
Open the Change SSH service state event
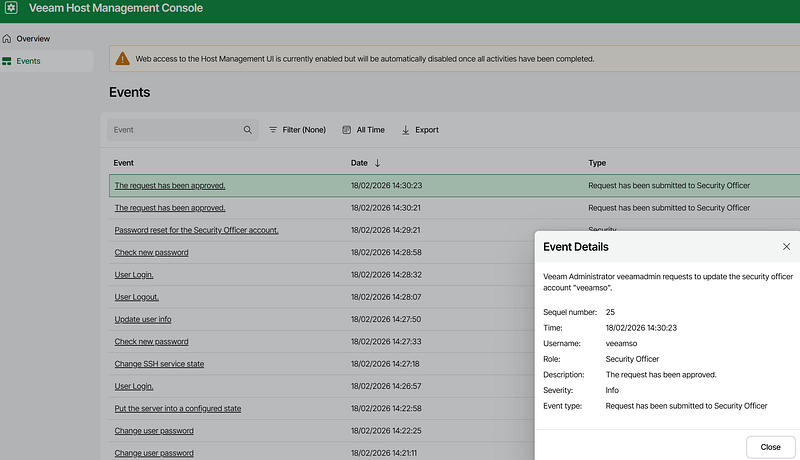click(159, 364)
